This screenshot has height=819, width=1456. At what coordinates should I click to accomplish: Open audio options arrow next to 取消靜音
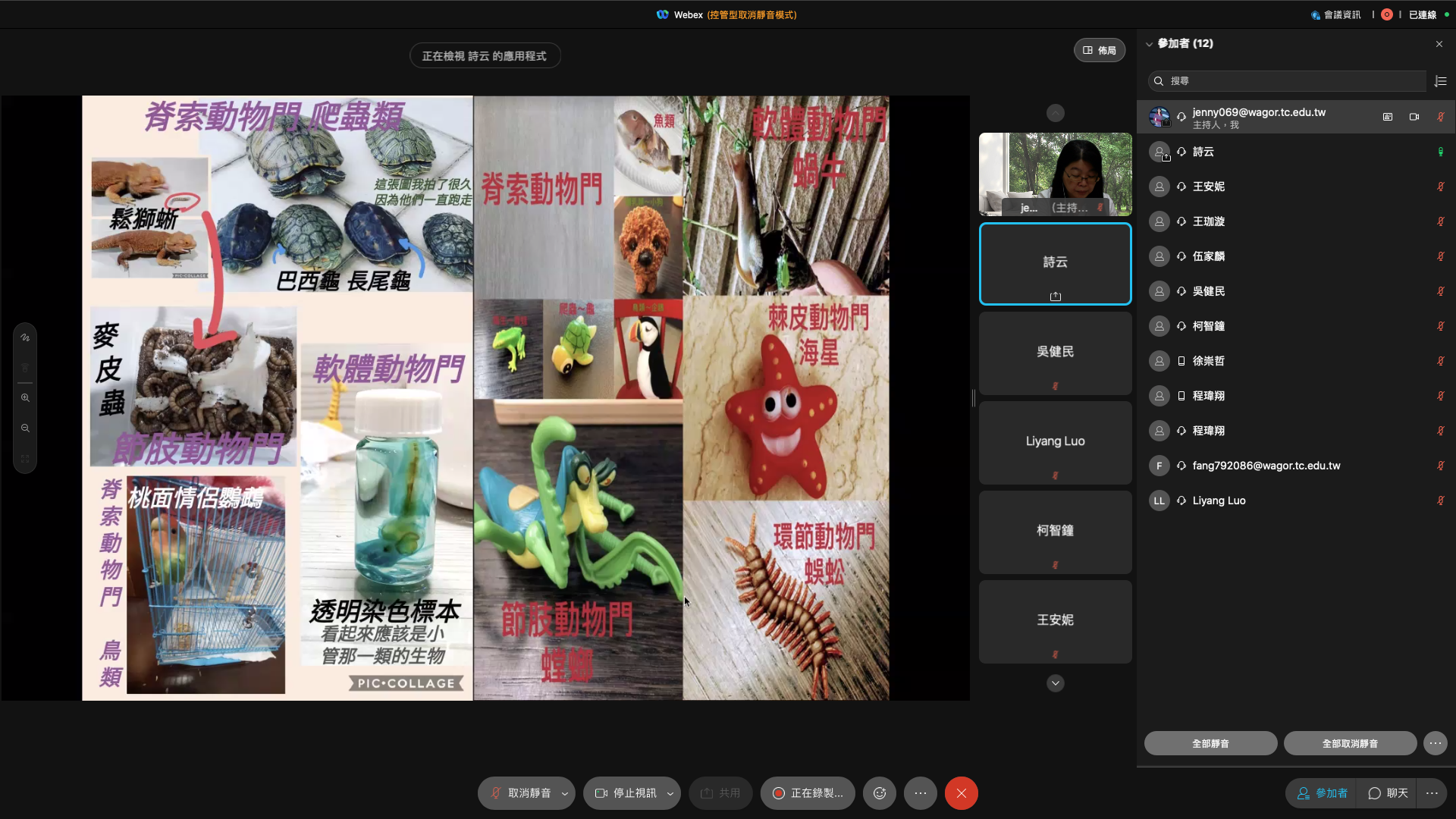click(x=565, y=793)
